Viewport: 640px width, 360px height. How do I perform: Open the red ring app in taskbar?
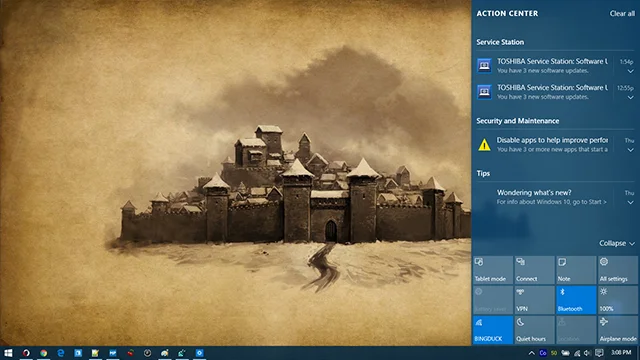(26, 353)
